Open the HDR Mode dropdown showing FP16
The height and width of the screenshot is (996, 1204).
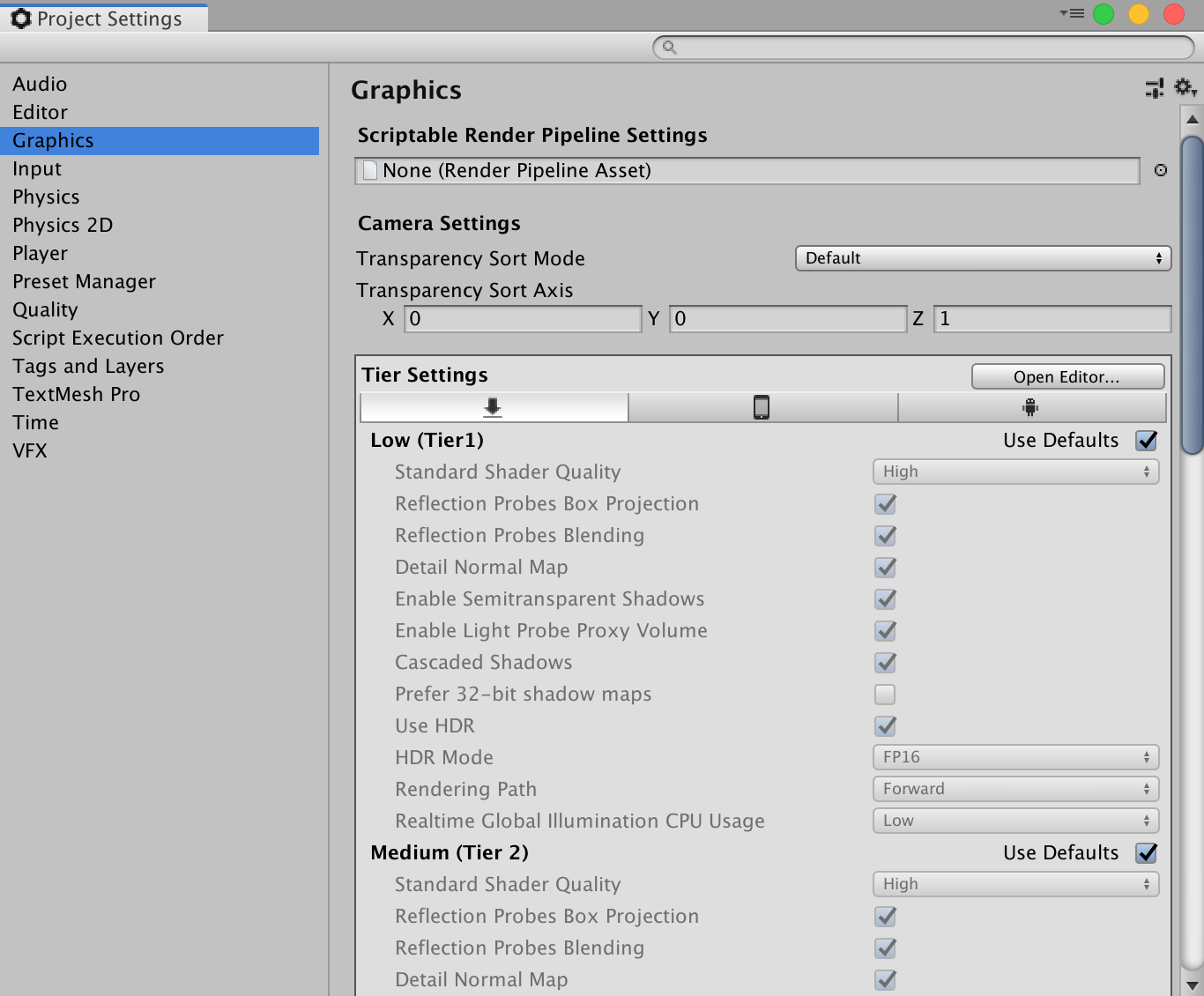[x=1014, y=756]
